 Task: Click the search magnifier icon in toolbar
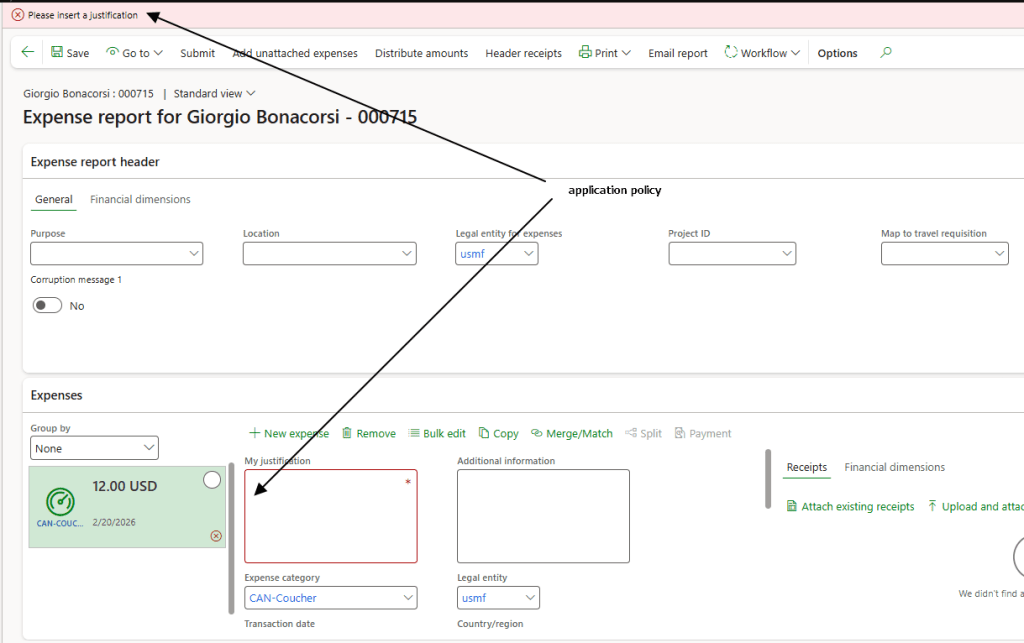point(885,53)
